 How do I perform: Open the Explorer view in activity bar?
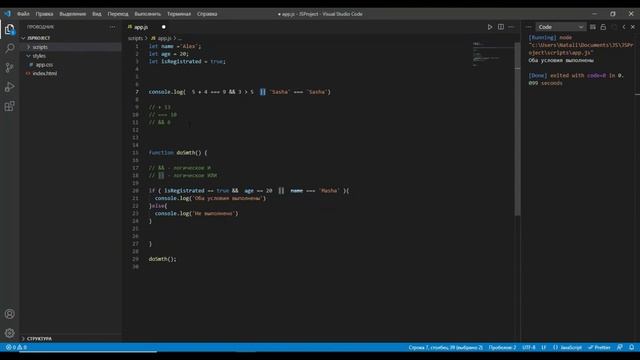[x=9, y=29]
